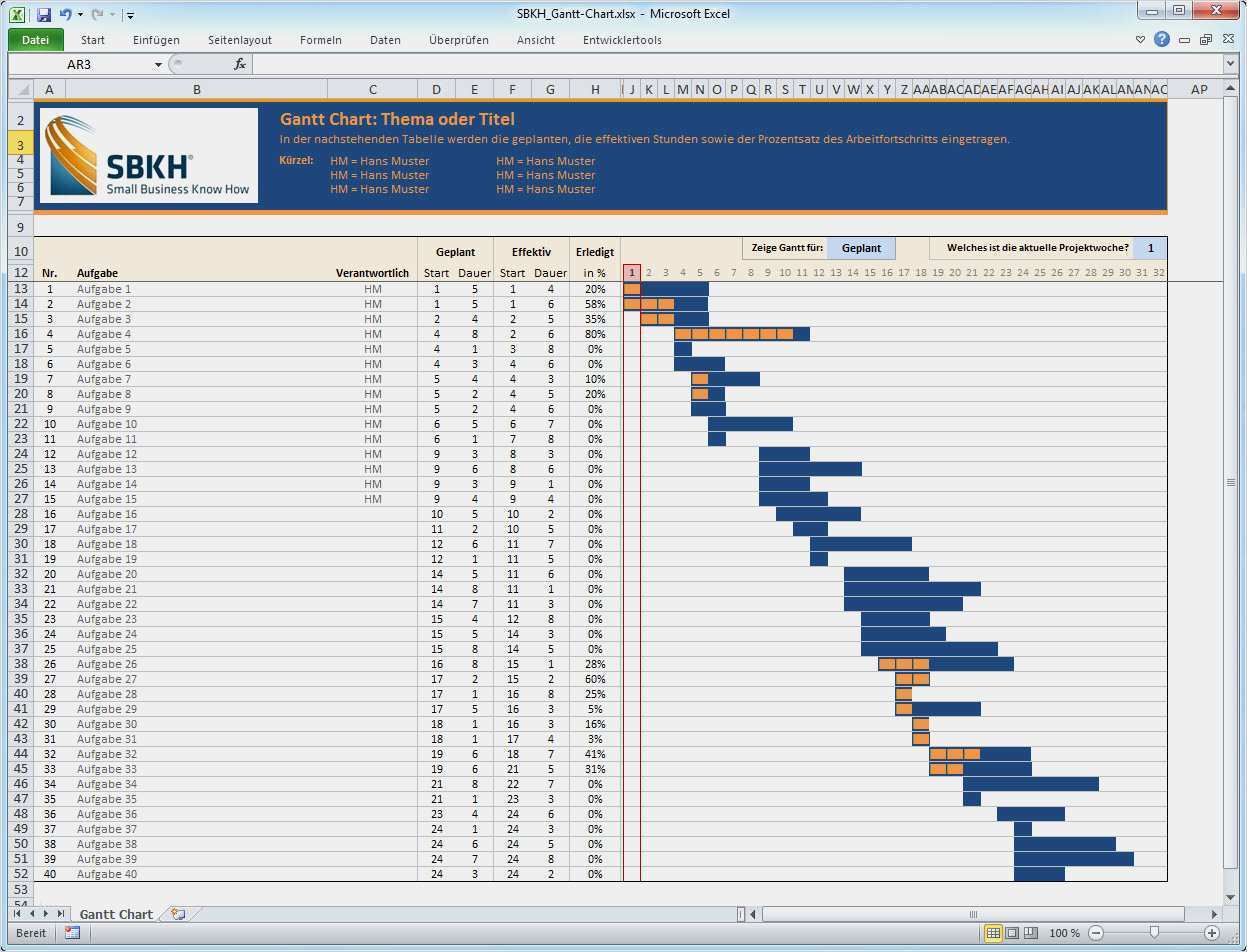The width and height of the screenshot is (1247, 952).
Task: Switch to Page Layout view in status bar
Action: pyautogui.click(x=1012, y=933)
